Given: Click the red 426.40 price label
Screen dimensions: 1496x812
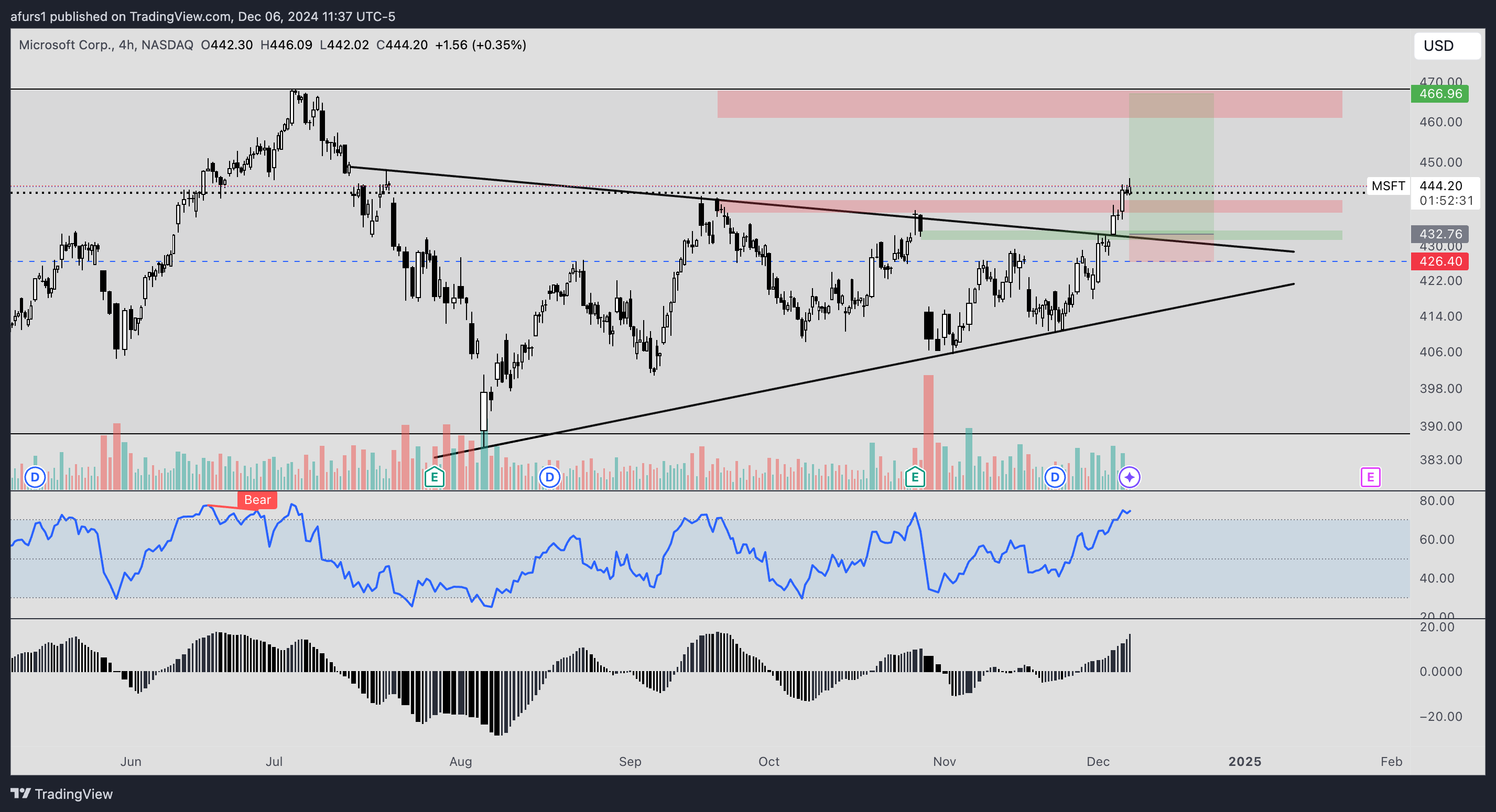Looking at the screenshot, I should [1440, 261].
